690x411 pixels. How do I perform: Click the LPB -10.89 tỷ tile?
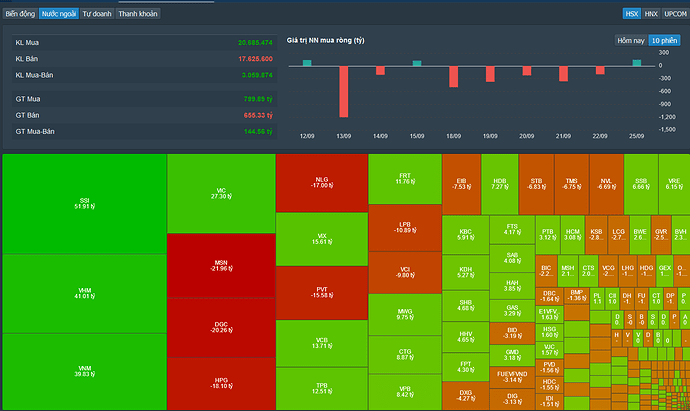pyautogui.click(x=405, y=228)
